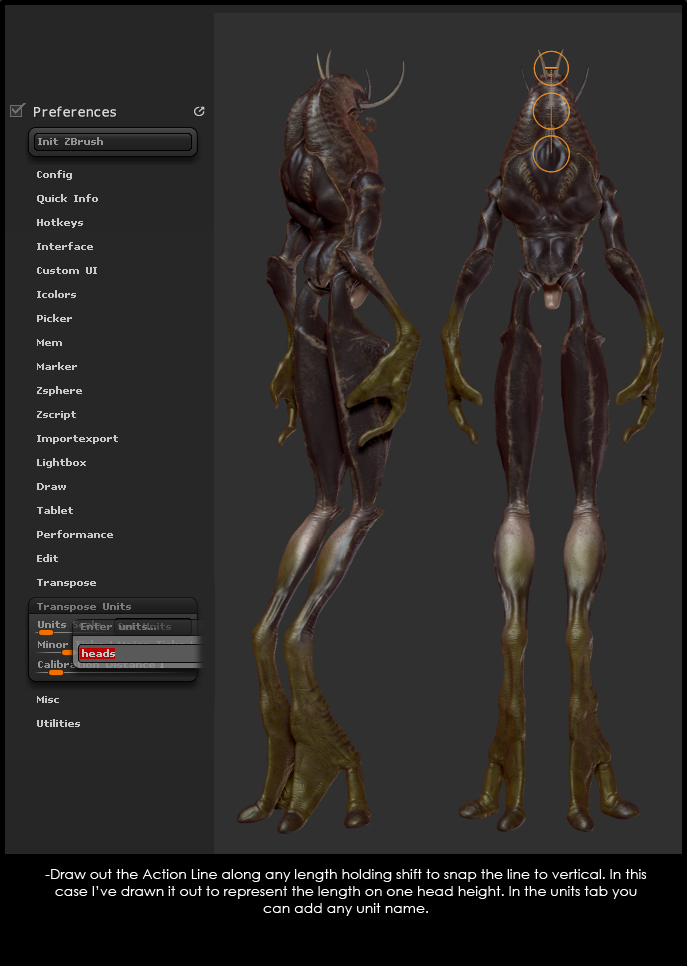The image size is (687, 966).
Task: Click the Init ZBrush button
Action: [113, 142]
